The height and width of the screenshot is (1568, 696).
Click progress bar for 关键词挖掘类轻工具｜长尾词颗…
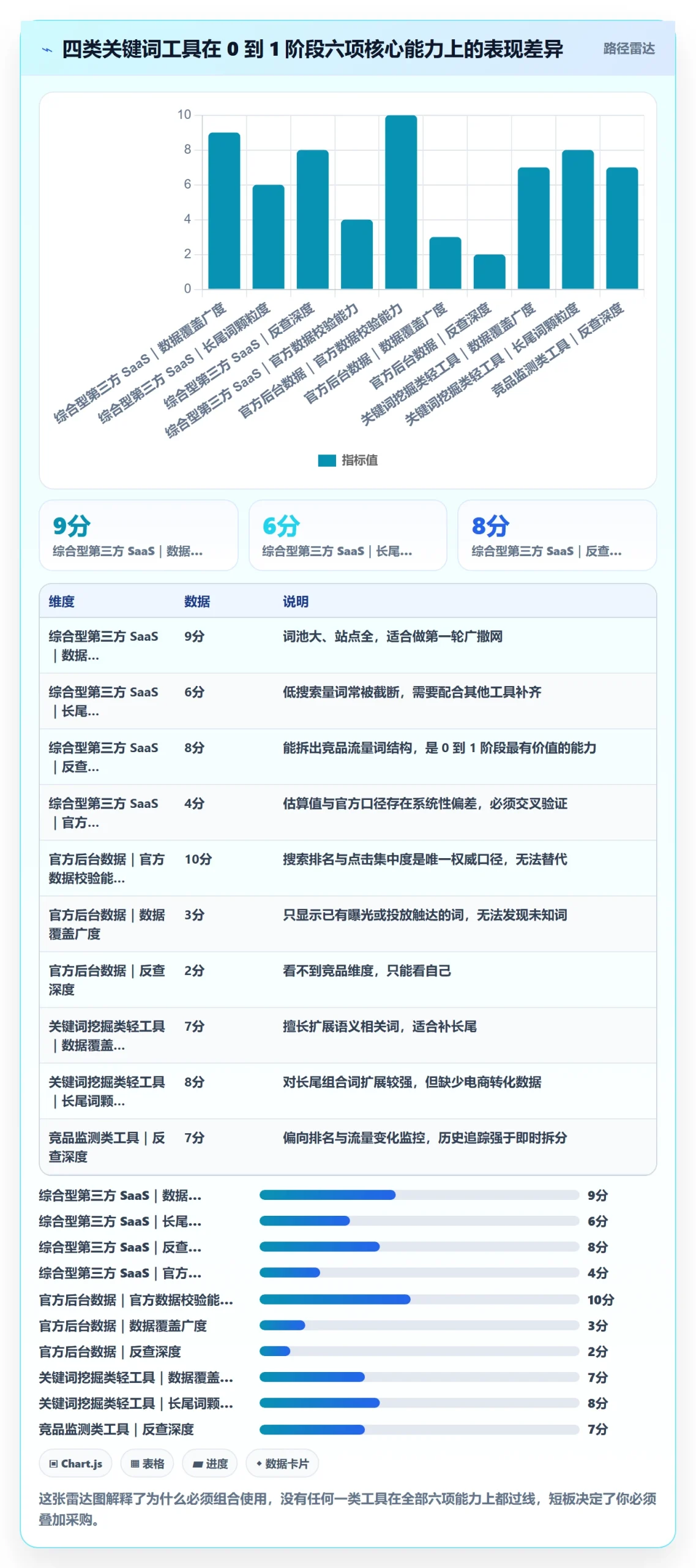pos(419,1403)
